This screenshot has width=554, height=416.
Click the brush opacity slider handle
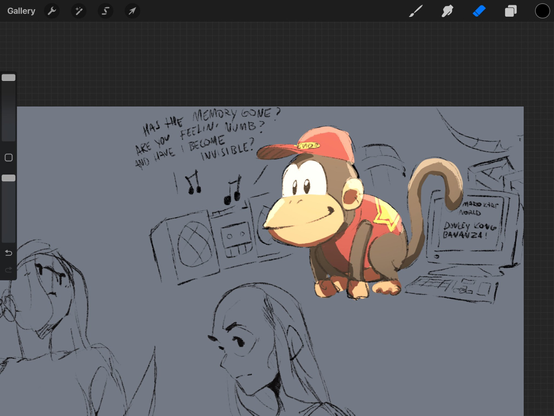tap(8, 178)
